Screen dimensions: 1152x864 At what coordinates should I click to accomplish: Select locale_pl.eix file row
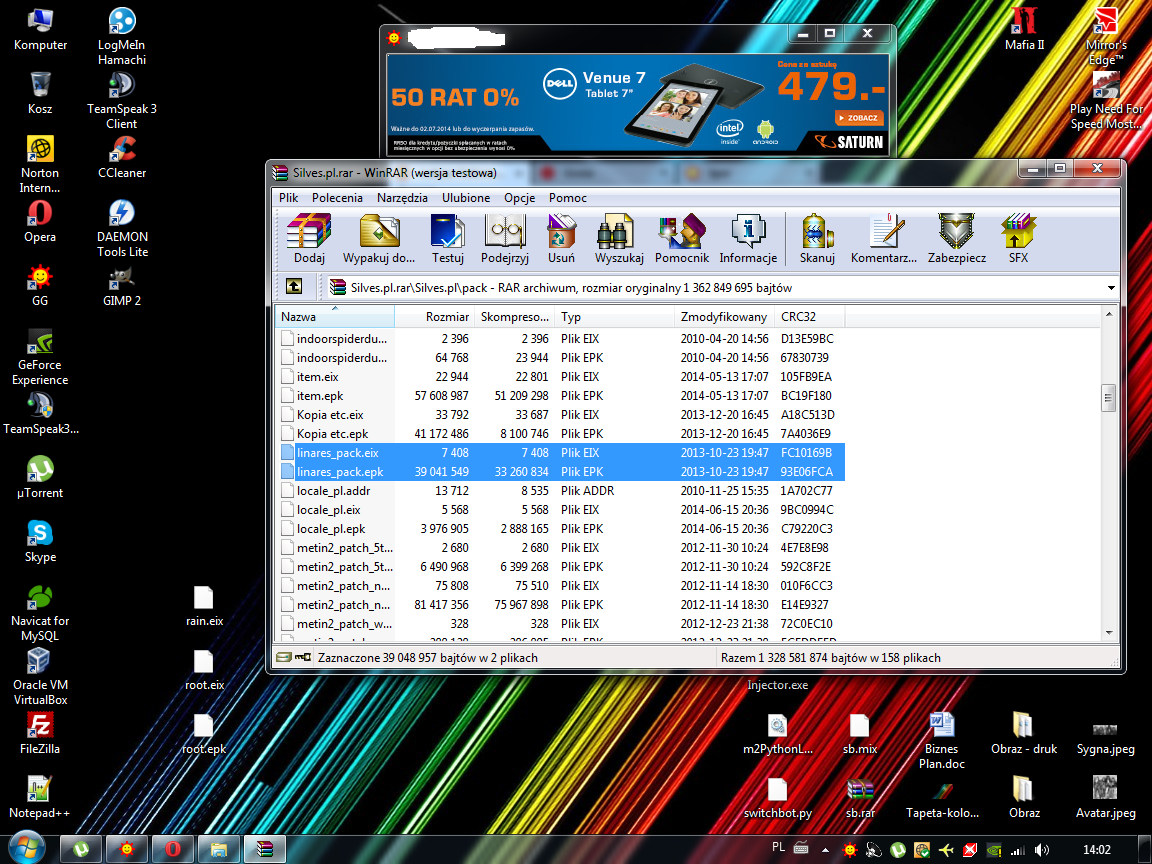click(x=560, y=510)
